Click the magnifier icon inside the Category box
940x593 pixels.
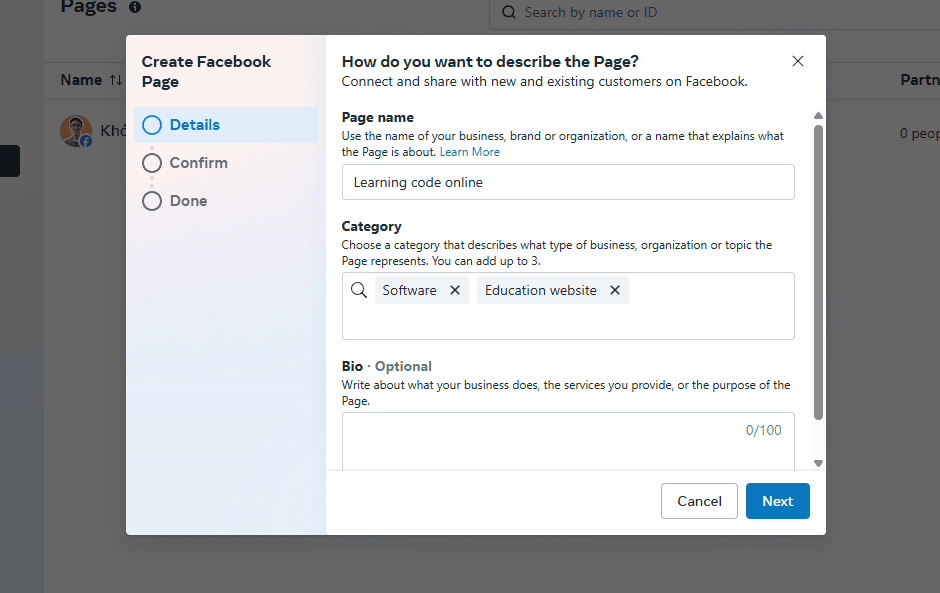[x=359, y=290]
